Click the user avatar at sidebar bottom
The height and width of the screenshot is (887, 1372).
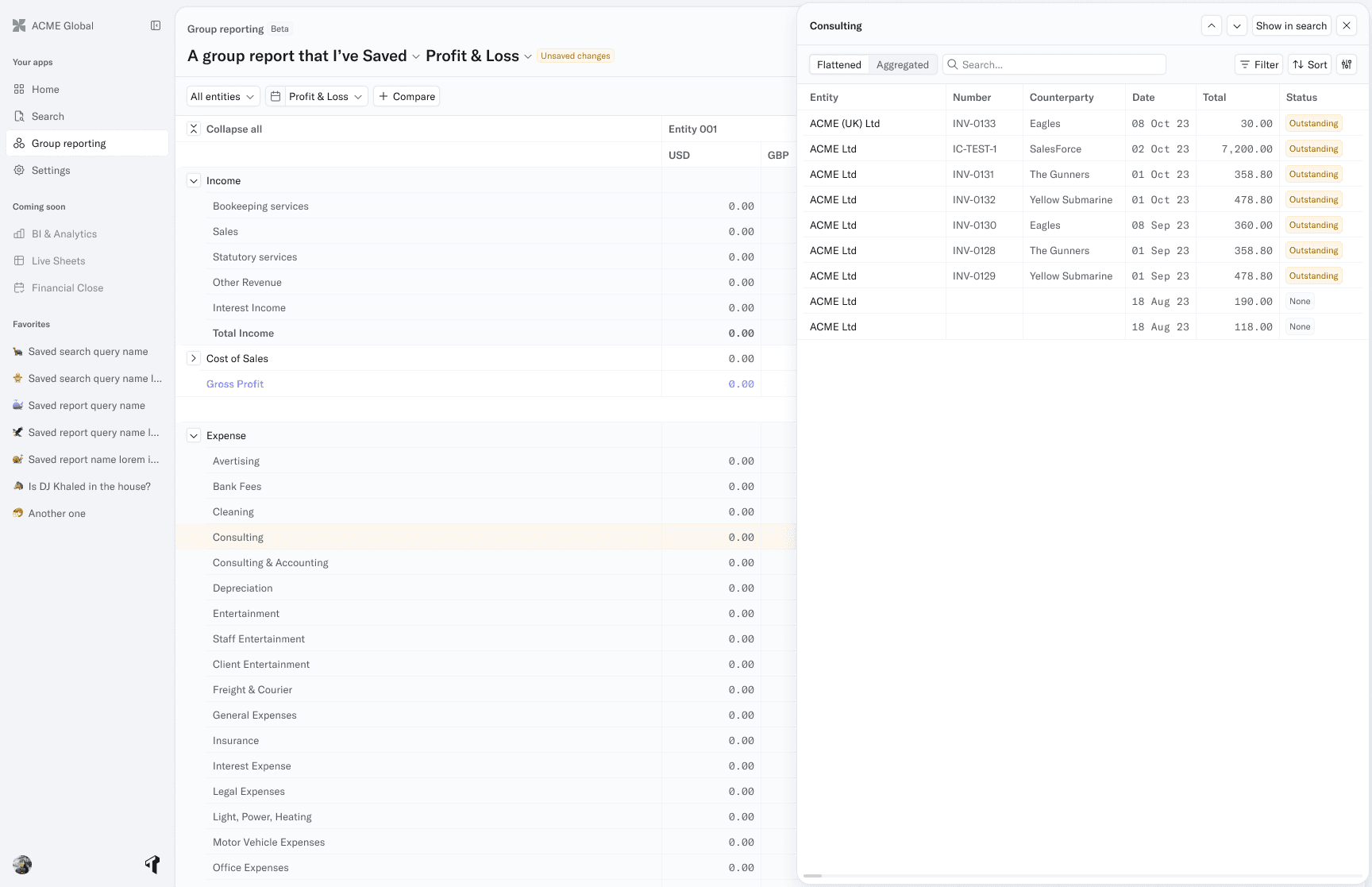[x=22, y=865]
